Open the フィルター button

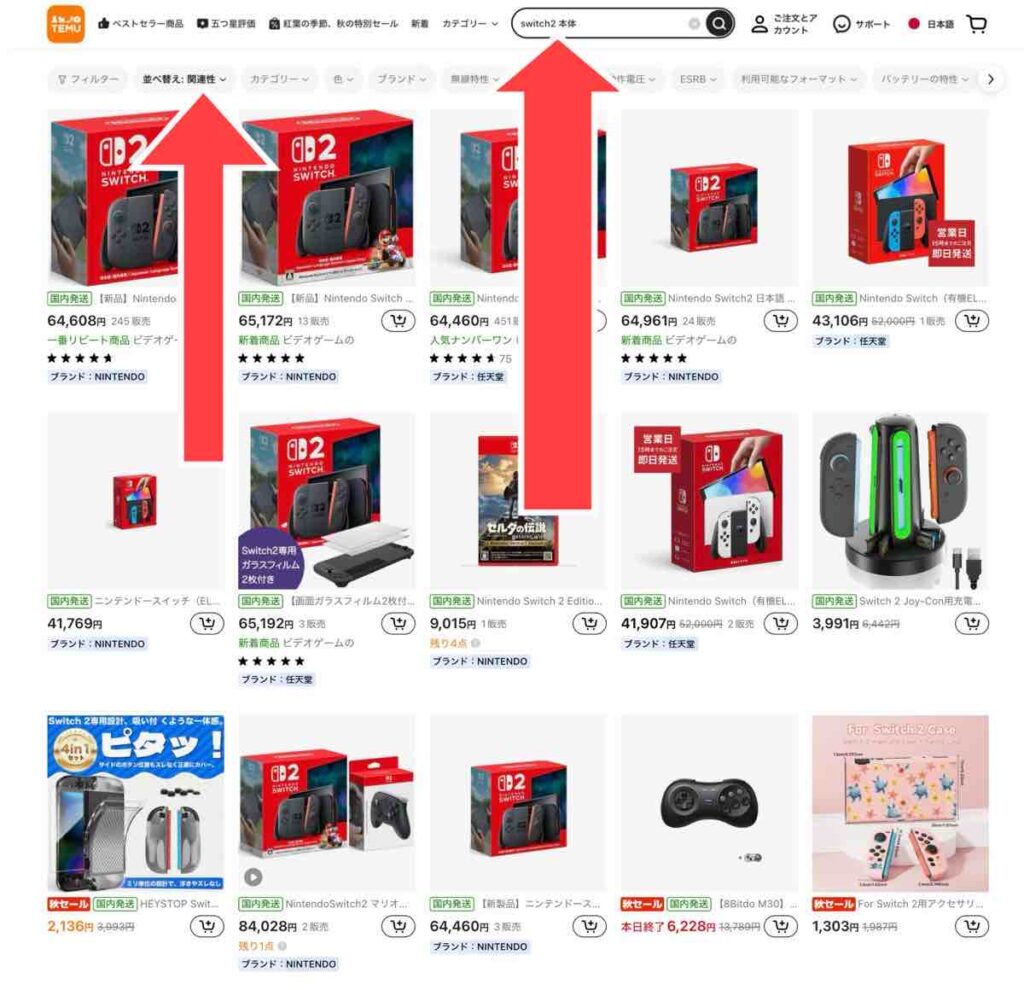pos(88,79)
